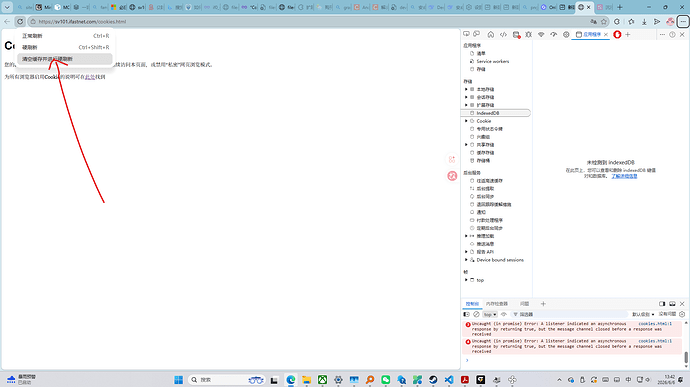Open DevTools Console icon with red dot

[x=516, y=34]
